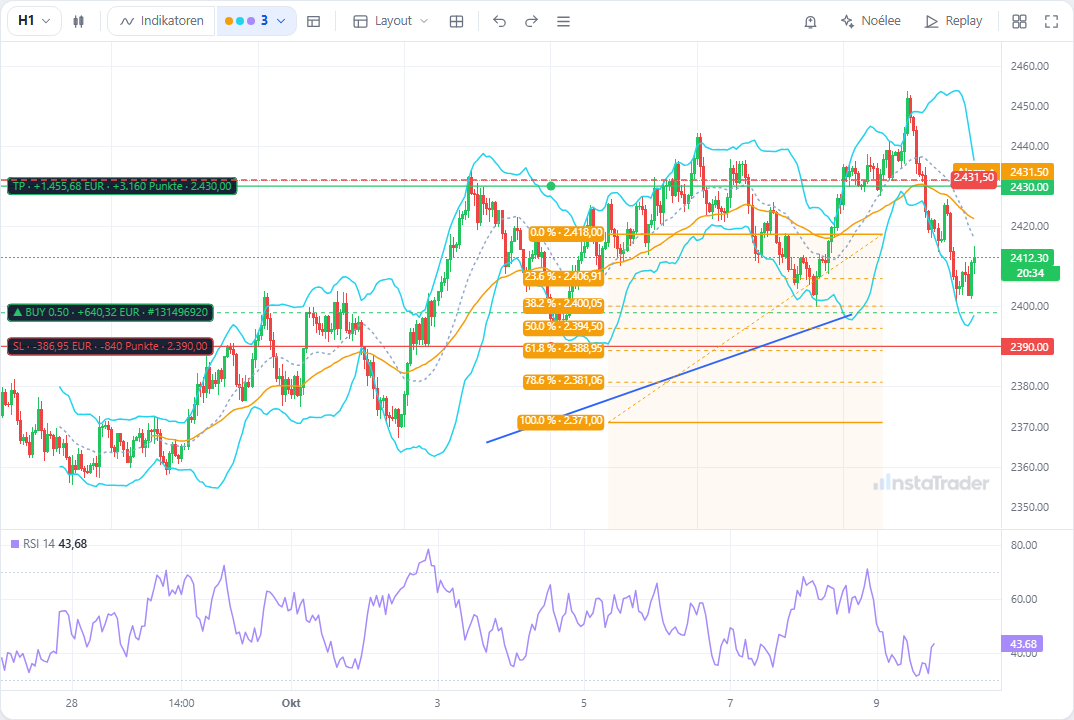Click the template panel icon beside indicators
The image size is (1074, 720).
click(314, 21)
